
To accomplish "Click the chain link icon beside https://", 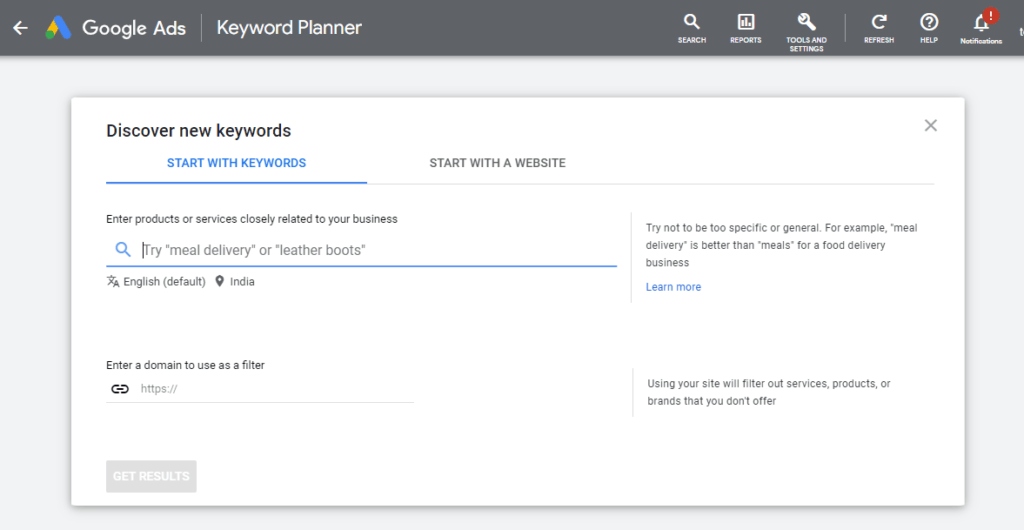I will (120, 389).
